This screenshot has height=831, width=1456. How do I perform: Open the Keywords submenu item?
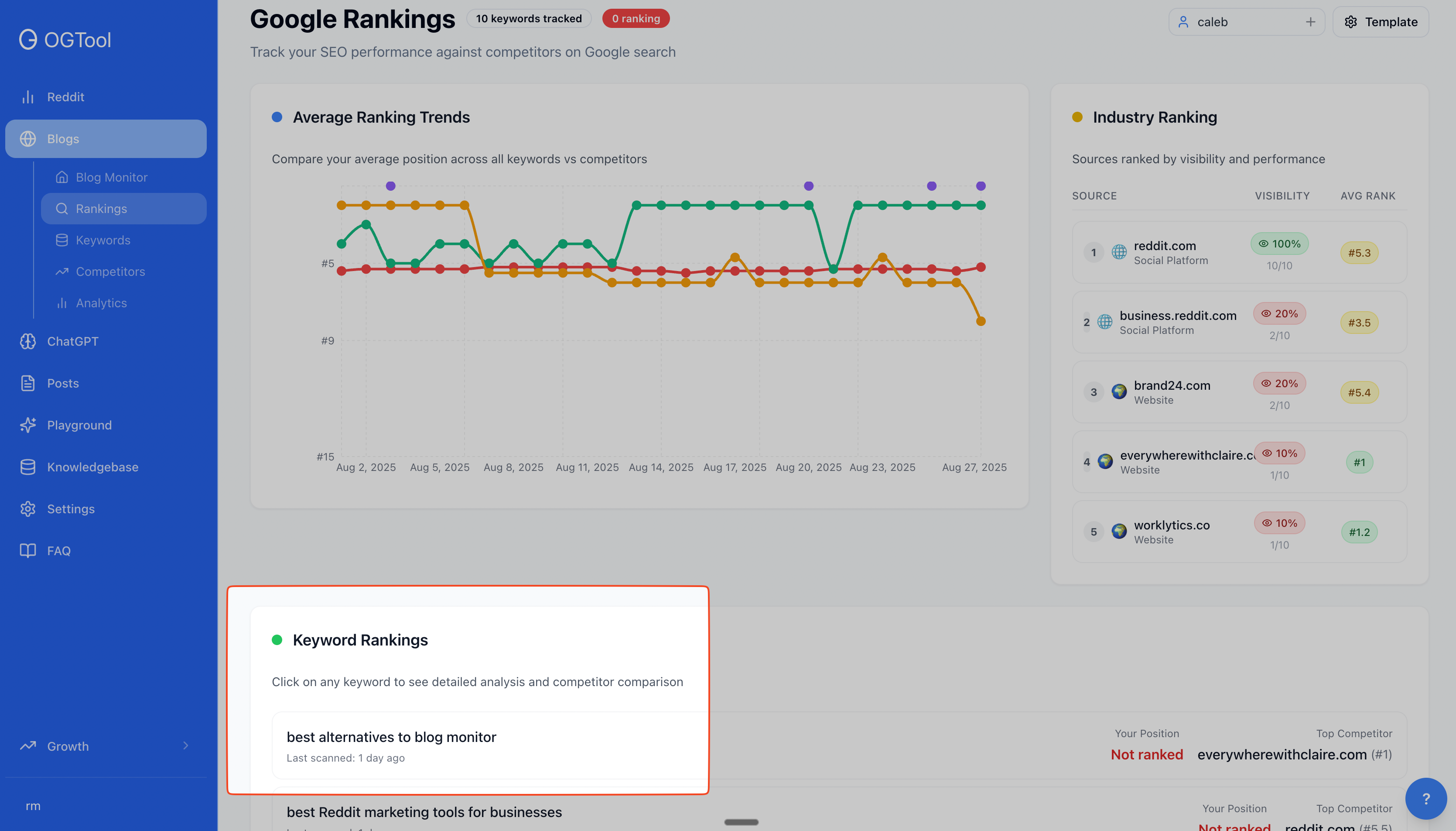pyautogui.click(x=124, y=240)
